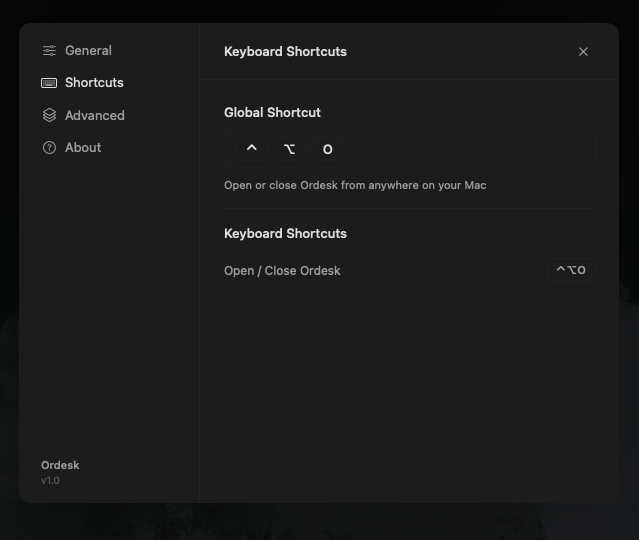This screenshot has height=540, width=639.
Task: Click the 'Global Shortcut' section heading
Action: [x=272, y=112]
